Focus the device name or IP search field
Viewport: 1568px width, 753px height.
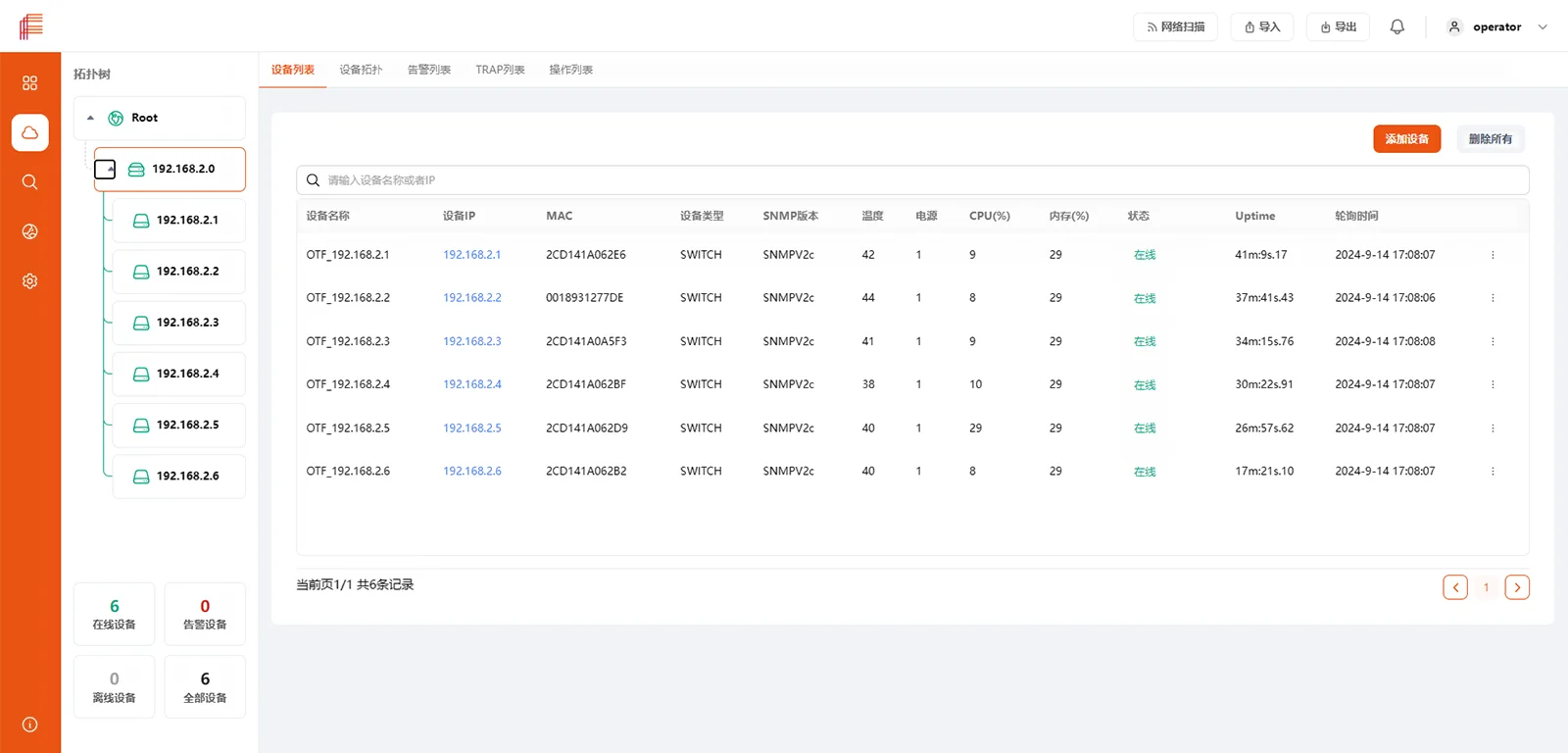pos(912,180)
